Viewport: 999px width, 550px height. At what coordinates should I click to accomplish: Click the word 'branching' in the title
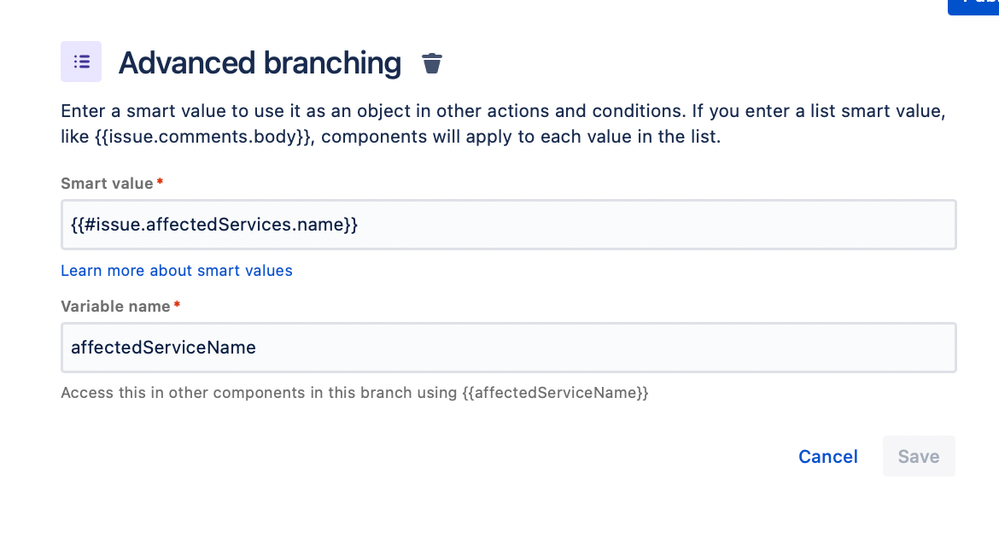pos(333,62)
